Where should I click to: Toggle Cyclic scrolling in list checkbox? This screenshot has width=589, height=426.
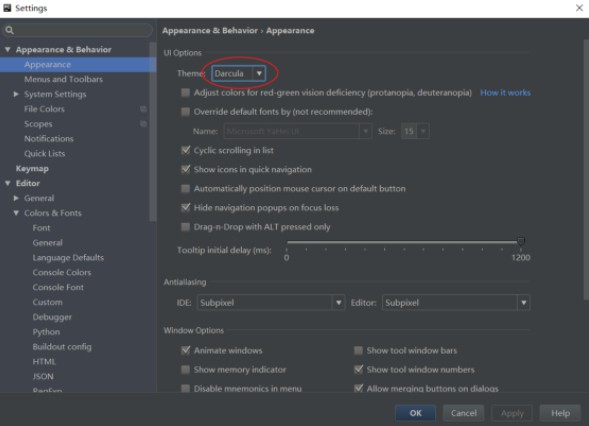click(185, 150)
